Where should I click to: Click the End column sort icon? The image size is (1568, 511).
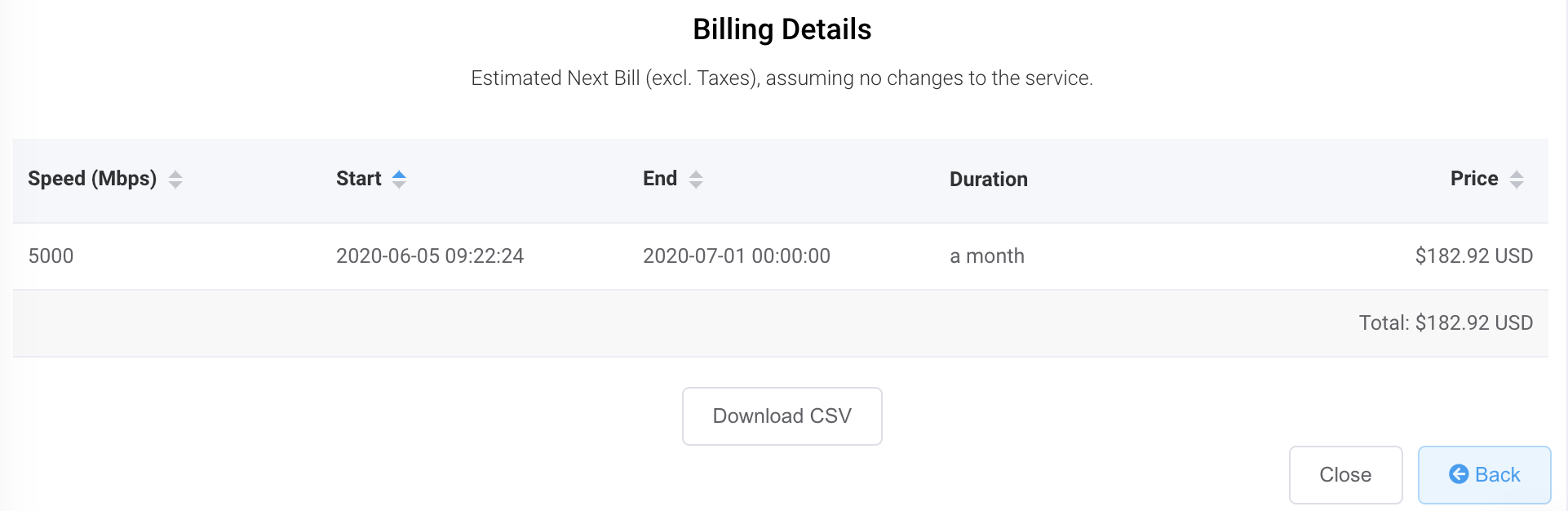click(x=695, y=179)
